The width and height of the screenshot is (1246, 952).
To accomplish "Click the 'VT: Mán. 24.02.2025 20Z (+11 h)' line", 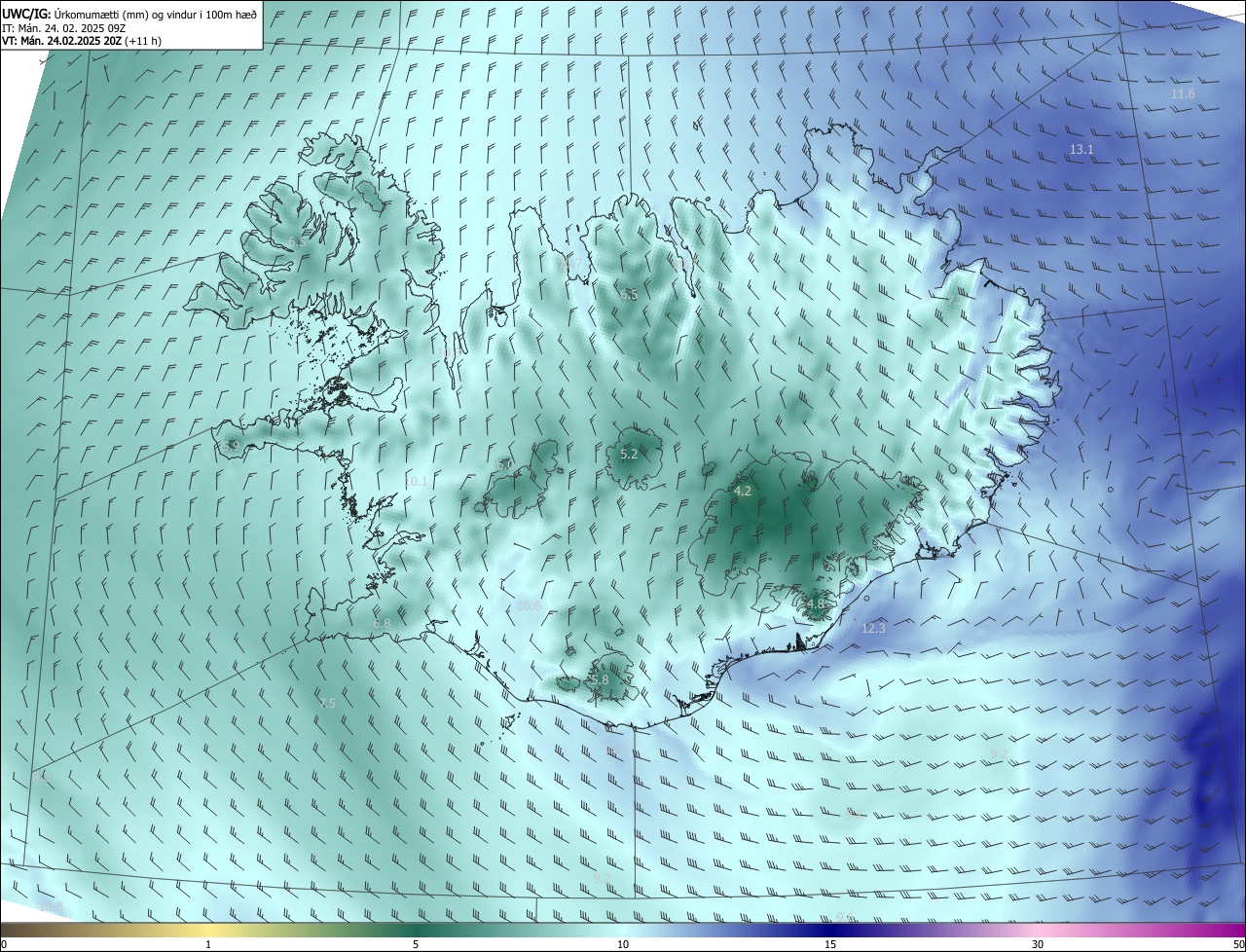I will tap(82, 41).
